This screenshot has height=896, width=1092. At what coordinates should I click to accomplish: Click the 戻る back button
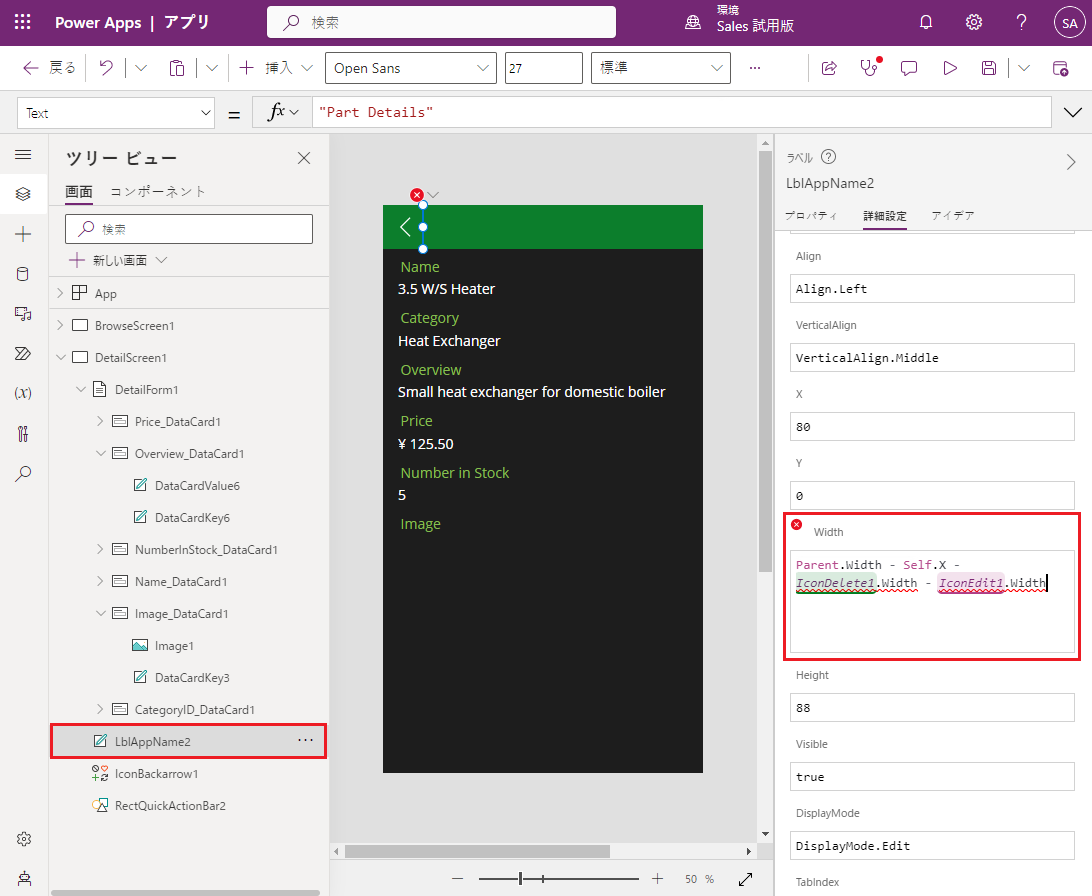pos(49,68)
